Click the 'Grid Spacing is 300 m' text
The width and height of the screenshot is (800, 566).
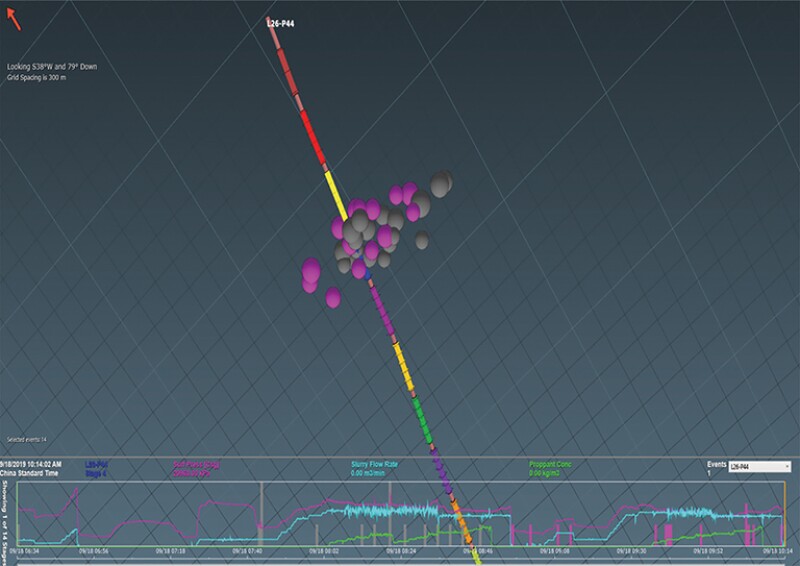(x=36, y=78)
